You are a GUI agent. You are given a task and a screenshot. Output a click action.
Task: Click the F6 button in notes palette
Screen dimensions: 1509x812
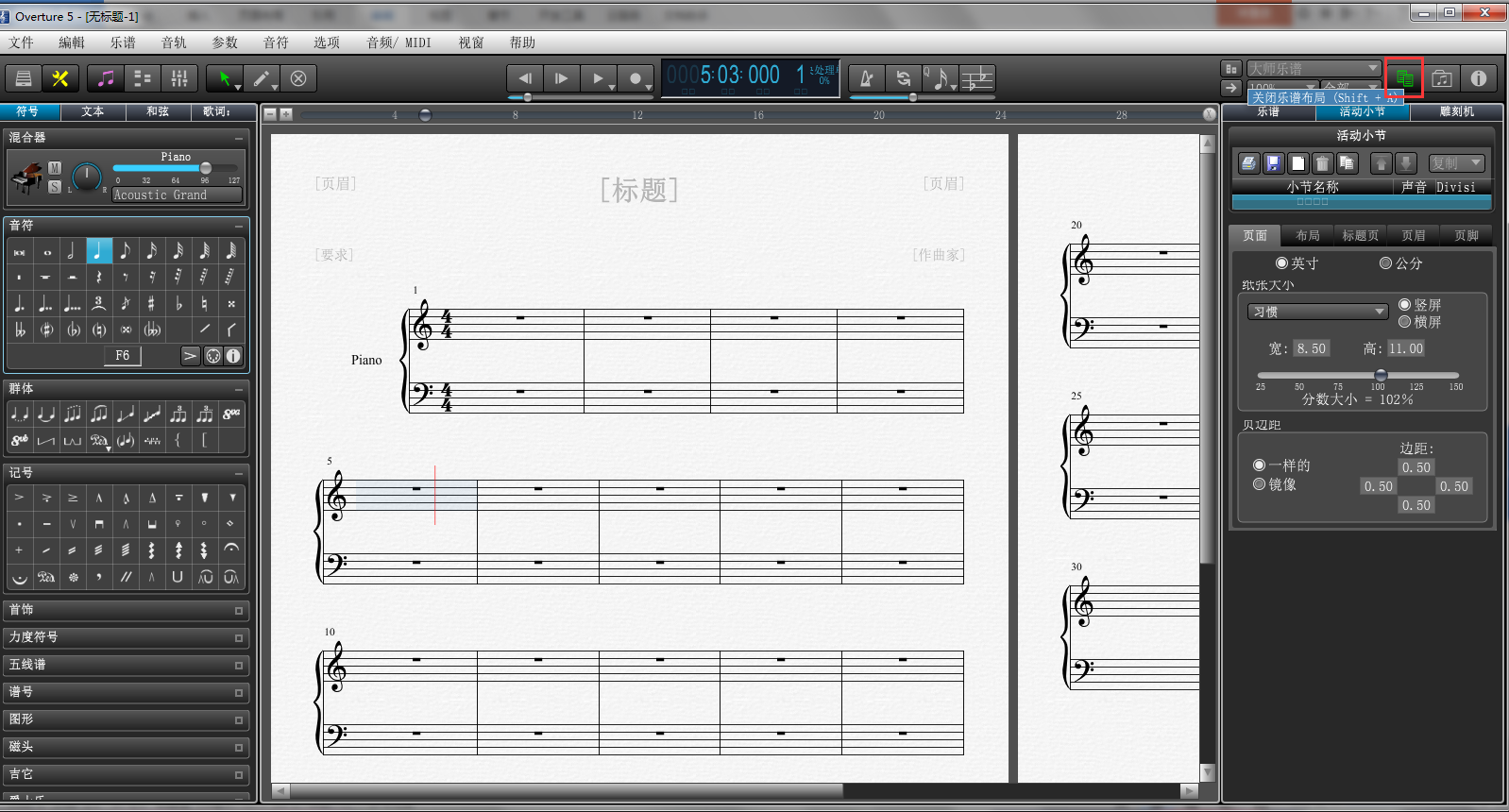coord(123,356)
